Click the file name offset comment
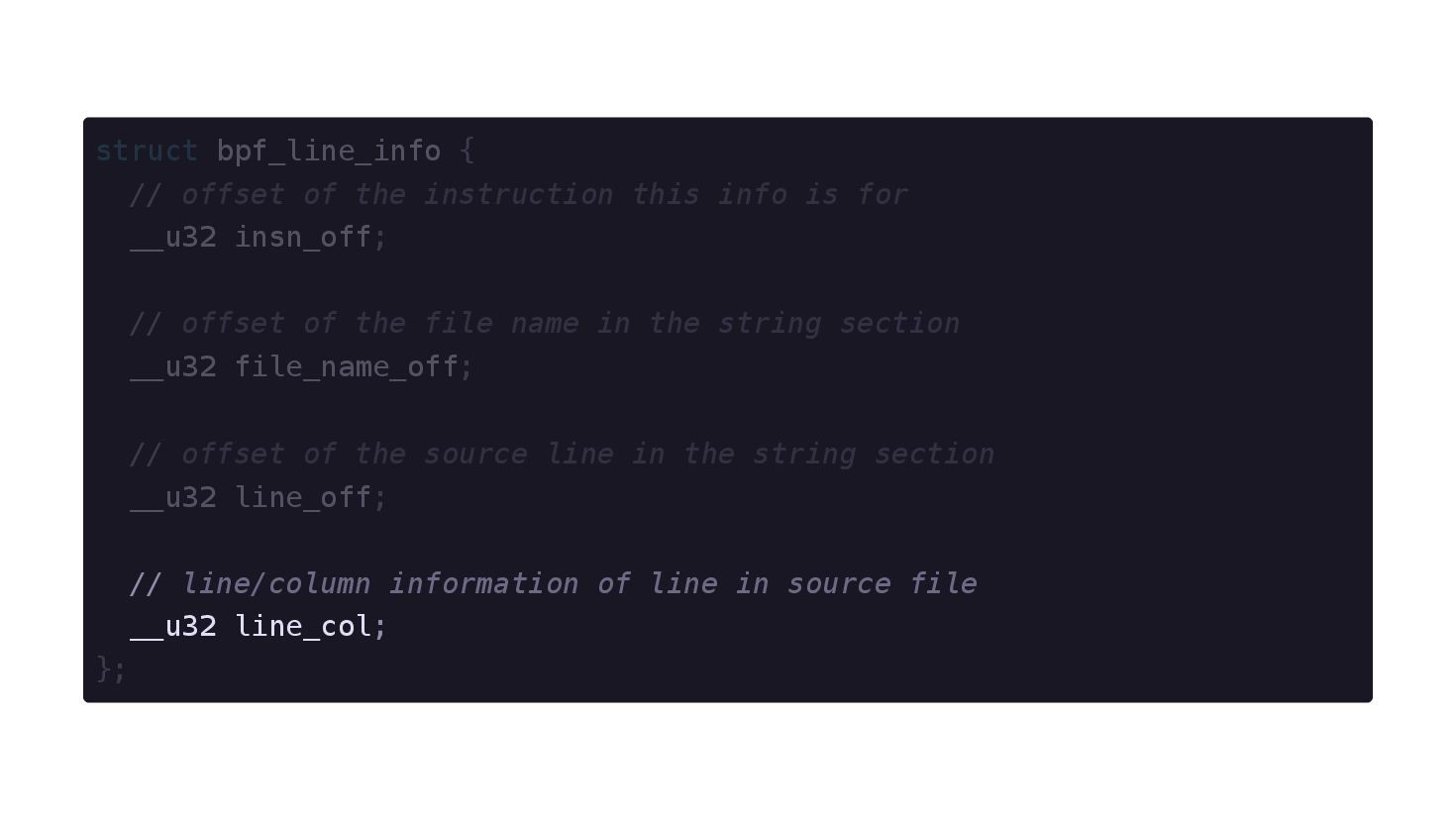Screen dimensions: 1456x820 pyautogui.click(x=545, y=324)
